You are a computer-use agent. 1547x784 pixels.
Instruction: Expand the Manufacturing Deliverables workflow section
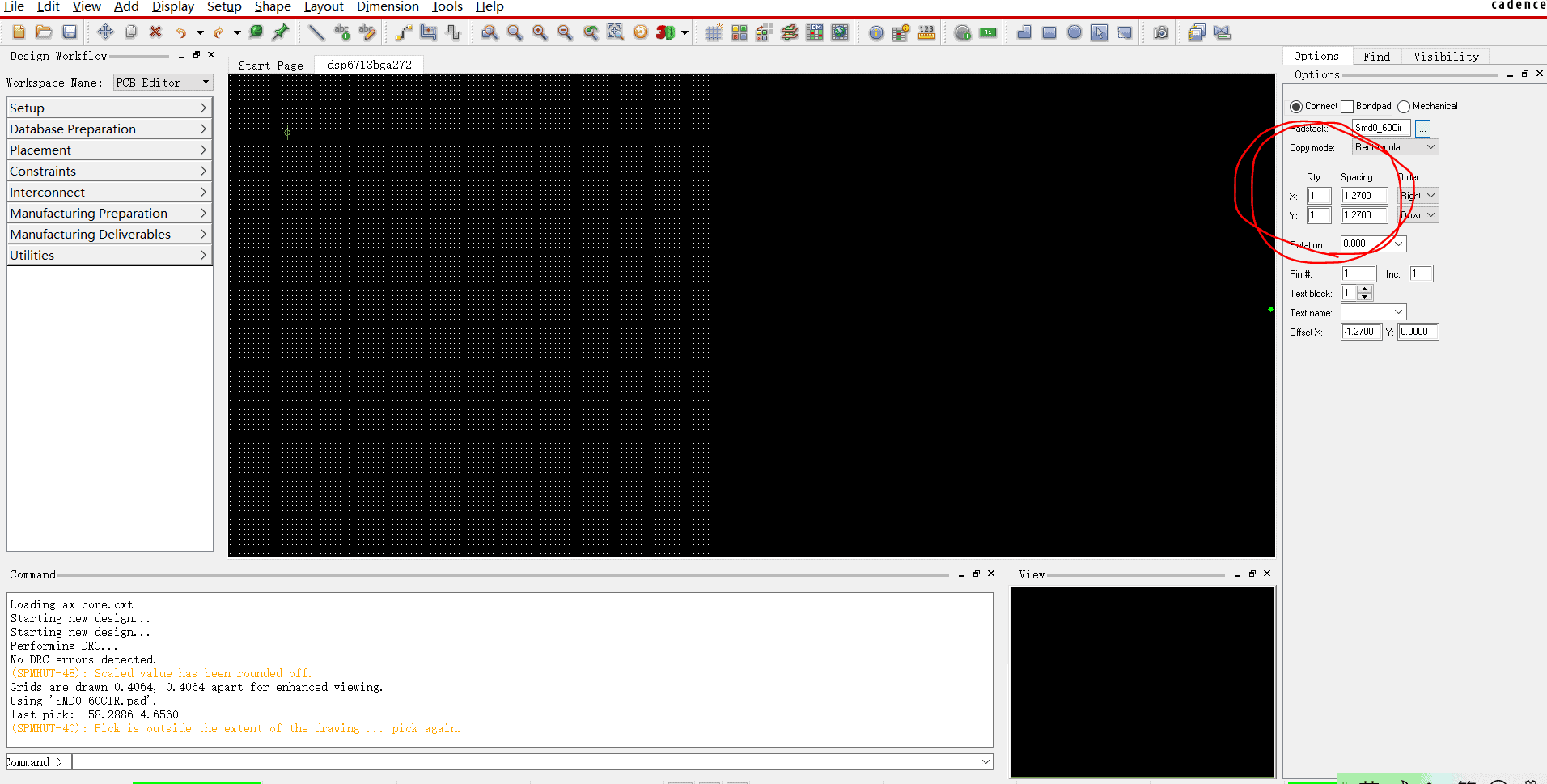[109, 234]
